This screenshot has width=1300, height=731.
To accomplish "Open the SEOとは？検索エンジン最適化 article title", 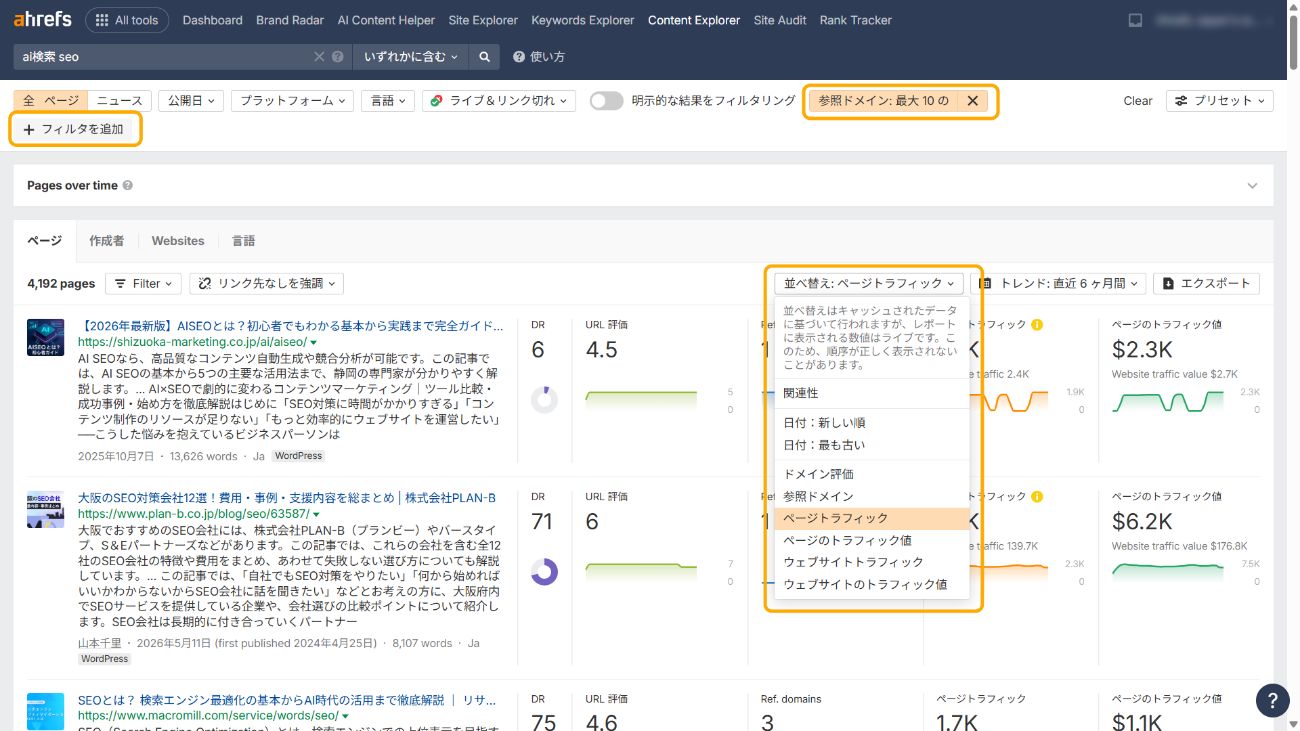I will [288, 701].
